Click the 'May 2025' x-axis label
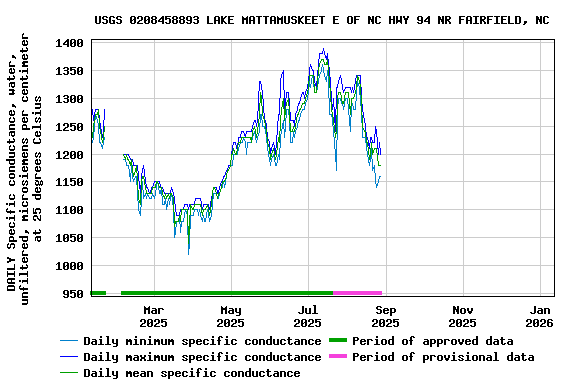Image resolution: width=576 pixels, height=384 pixels. 231,317
